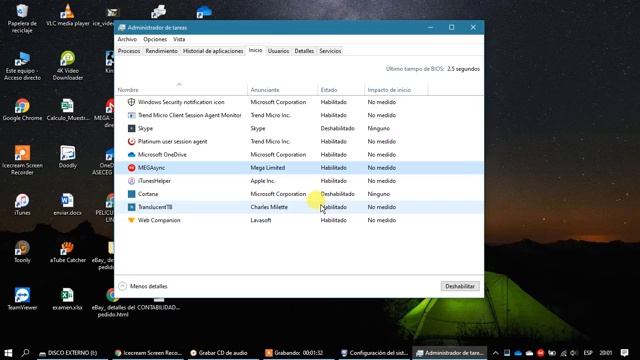This screenshot has height=360, width=640.
Task: Click the MEGAsync red icon
Action: pos(131,168)
